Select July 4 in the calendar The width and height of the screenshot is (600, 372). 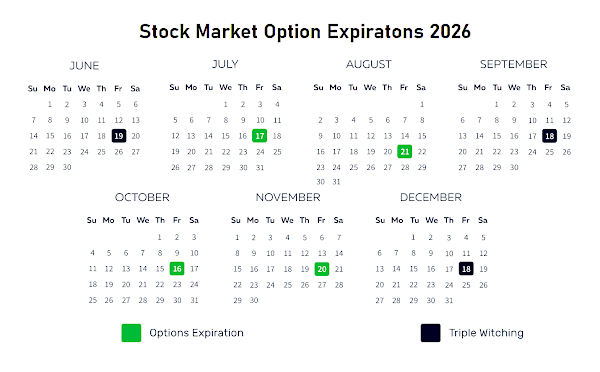pos(277,104)
